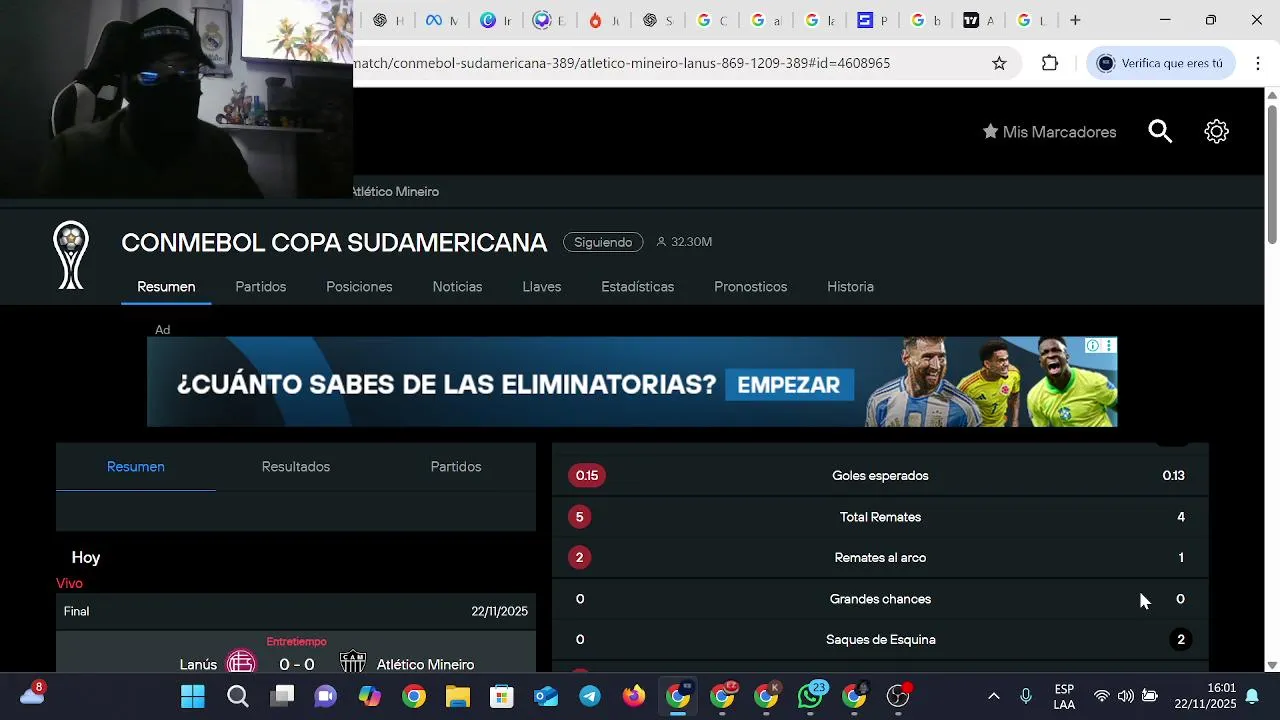The height and width of the screenshot is (720, 1280).
Task: Select the Resultados tab
Action: tap(296, 467)
